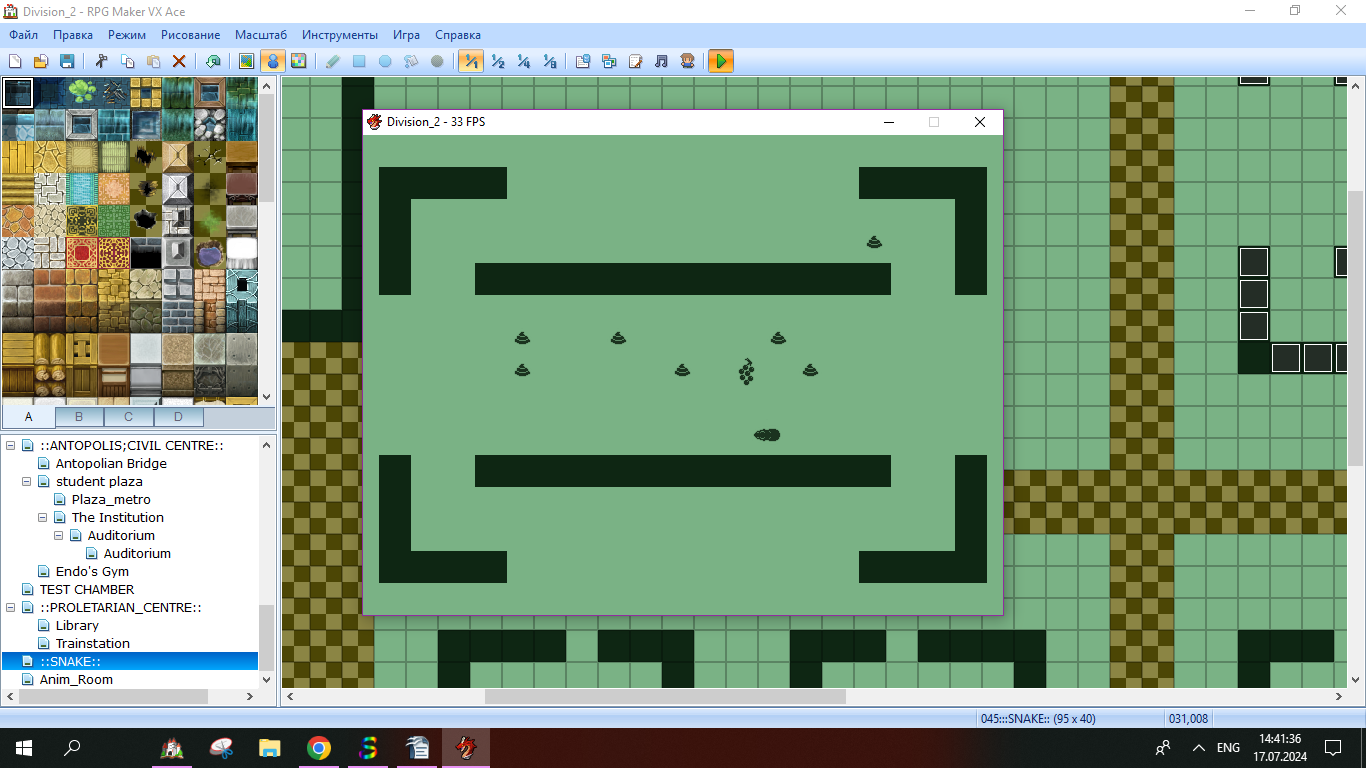Switch to tileset tab B

click(x=79, y=417)
